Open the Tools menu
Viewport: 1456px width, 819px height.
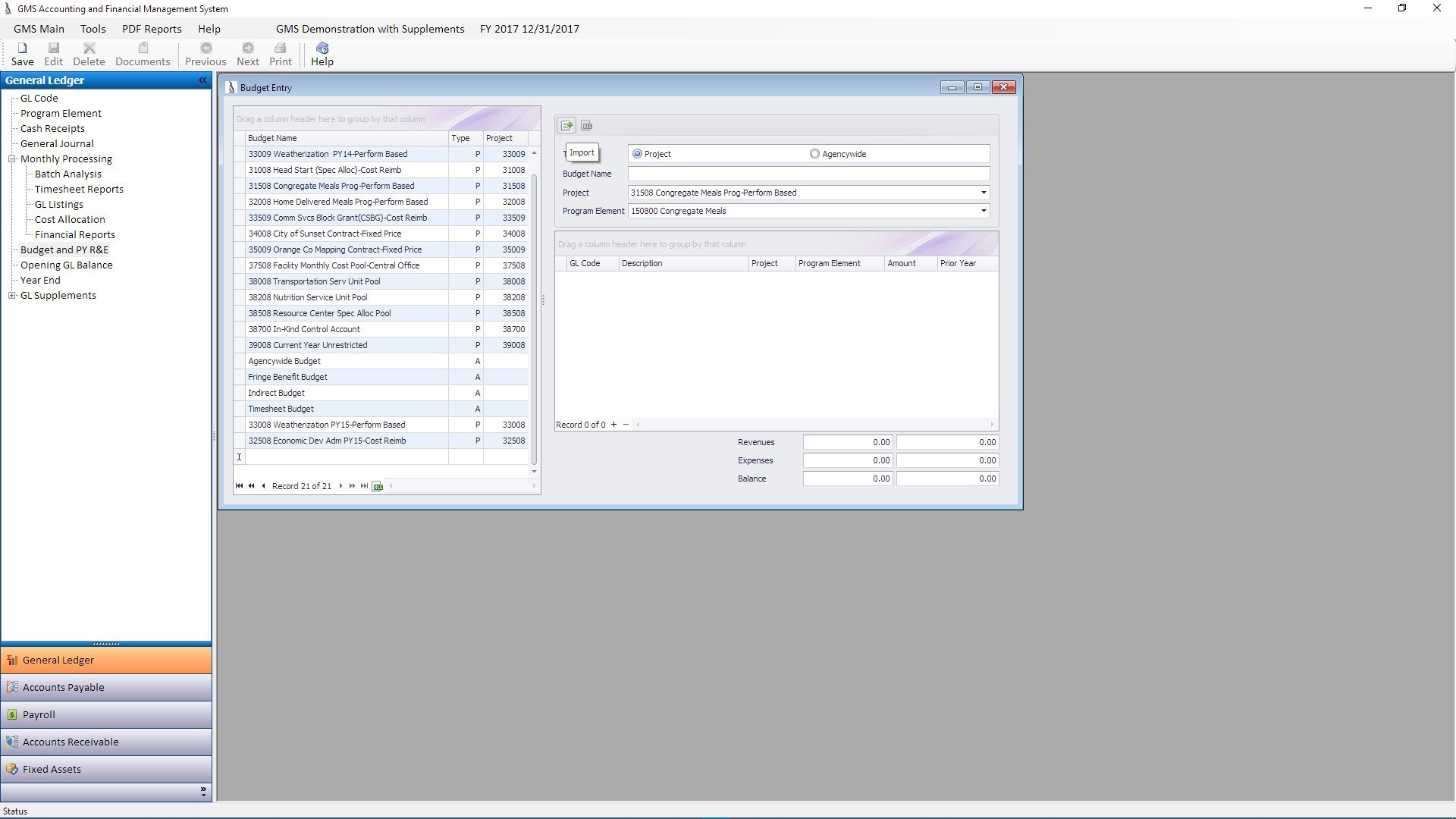coord(93,29)
